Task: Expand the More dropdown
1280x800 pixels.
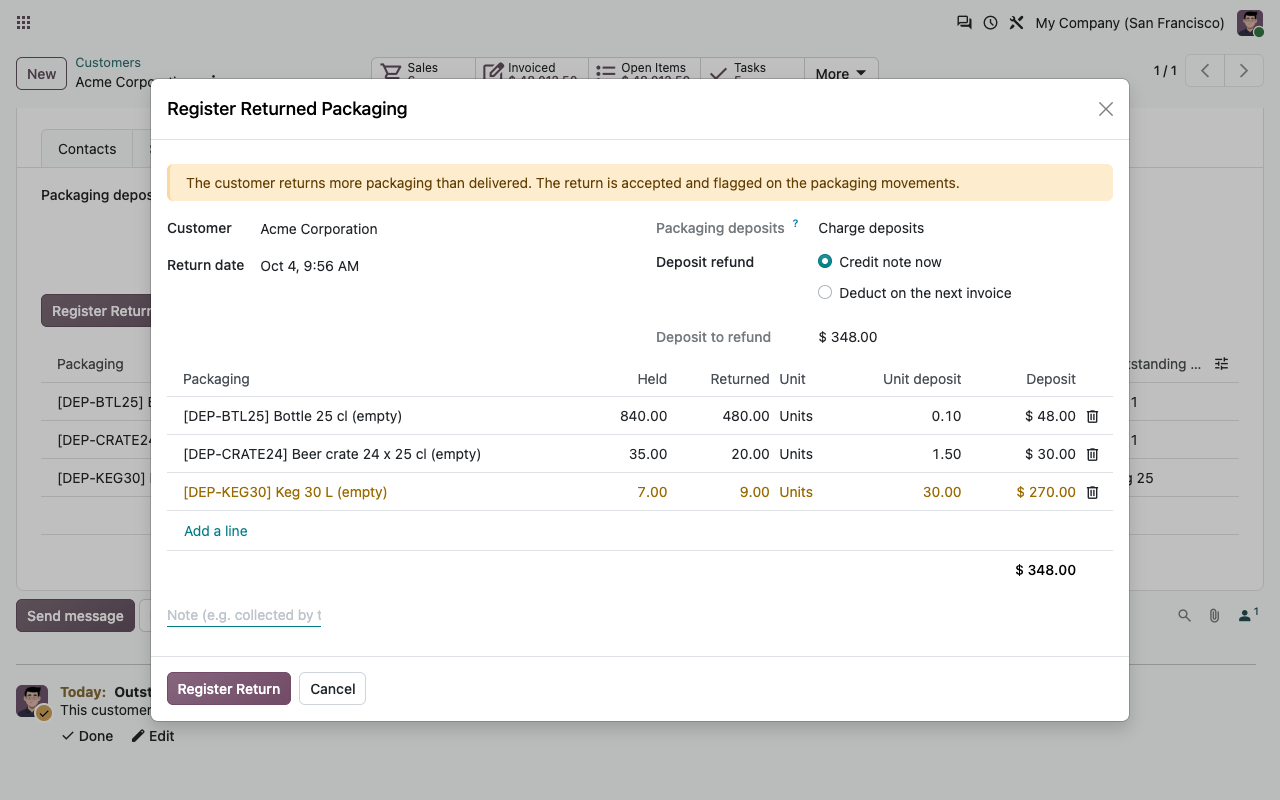Action: 841,73
